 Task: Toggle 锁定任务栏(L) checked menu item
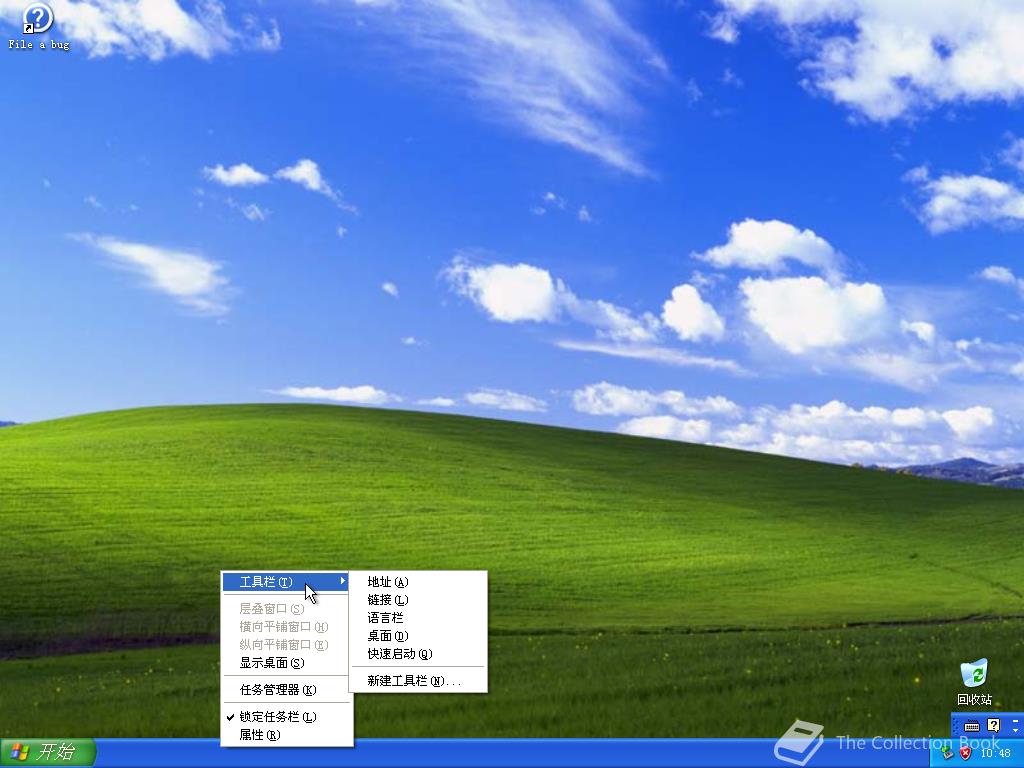288,717
